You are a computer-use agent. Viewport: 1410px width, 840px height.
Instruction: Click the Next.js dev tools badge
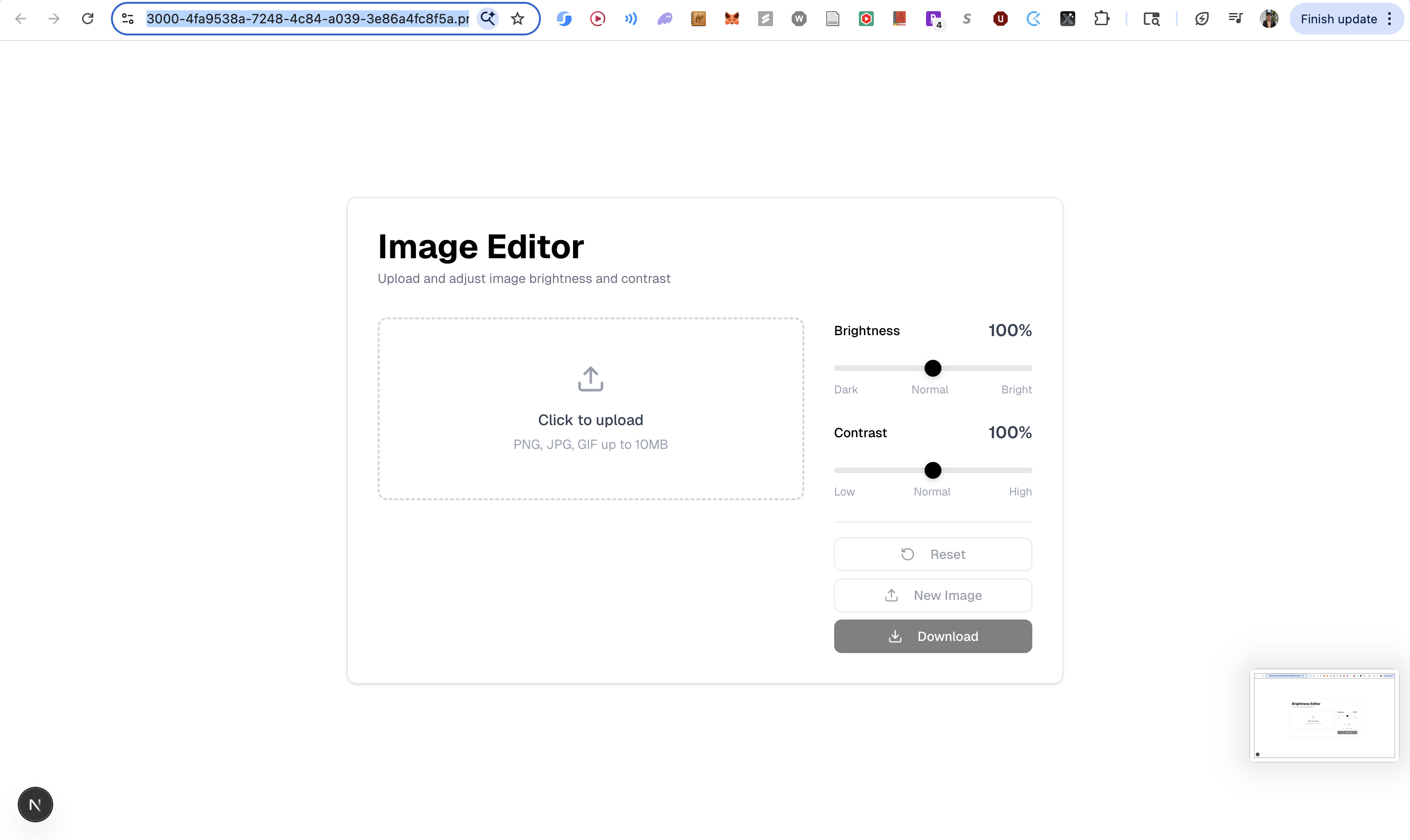pos(35,805)
